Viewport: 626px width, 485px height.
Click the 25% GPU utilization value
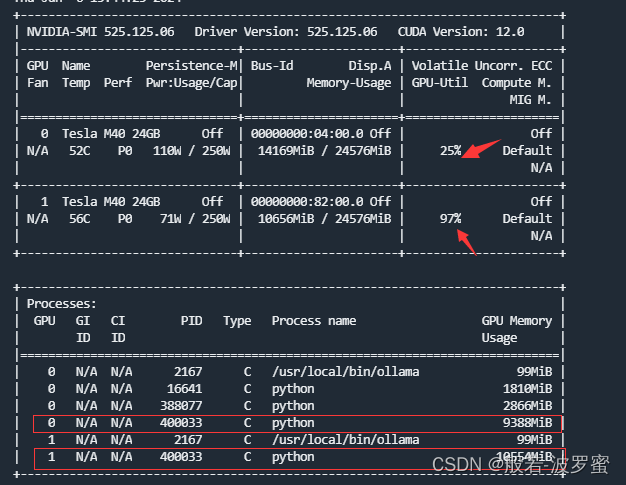pyautogui.click(x=450, y=151)
